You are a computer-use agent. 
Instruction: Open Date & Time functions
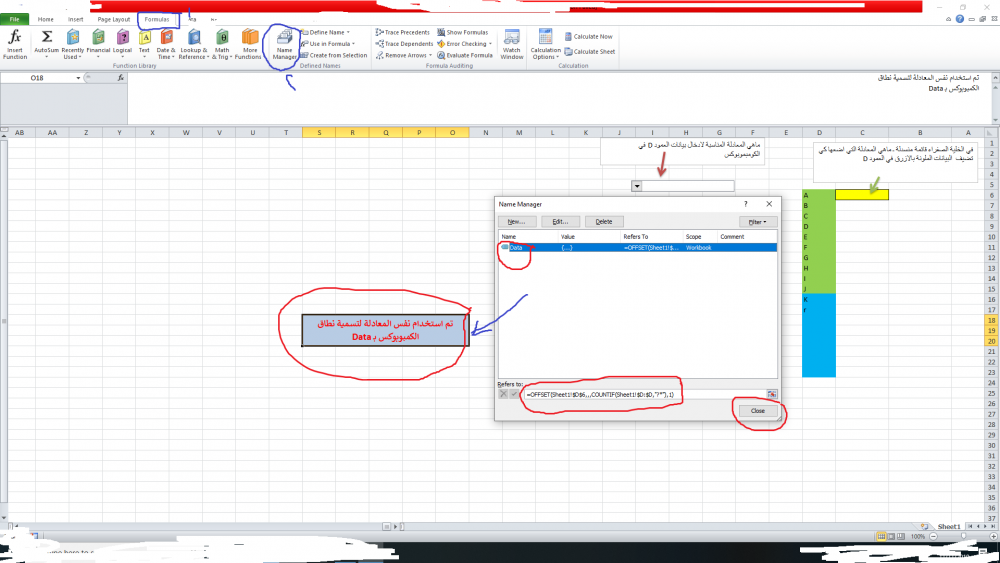tap(166, 44)
